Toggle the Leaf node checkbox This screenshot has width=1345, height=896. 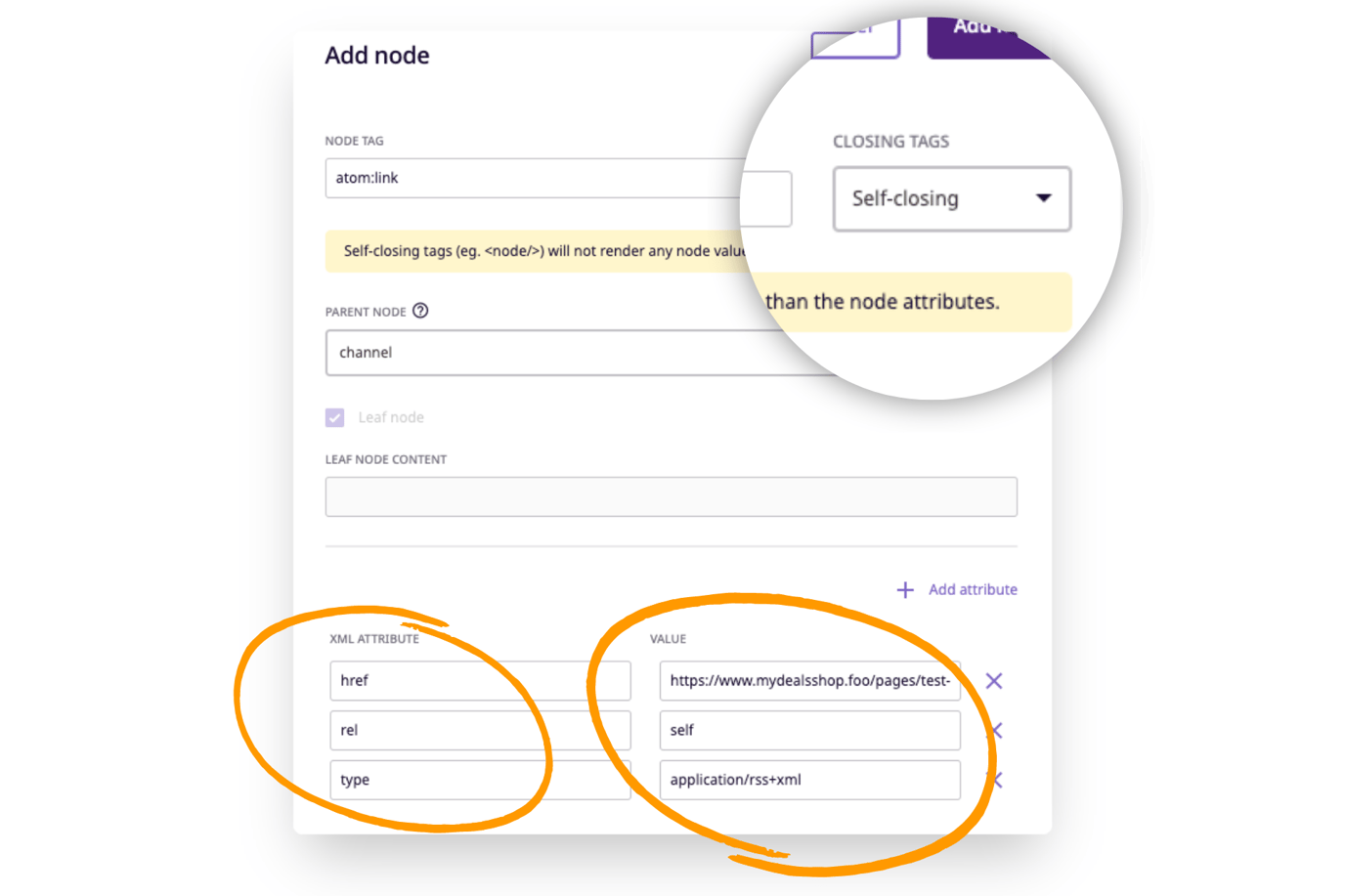coord(335,417)
